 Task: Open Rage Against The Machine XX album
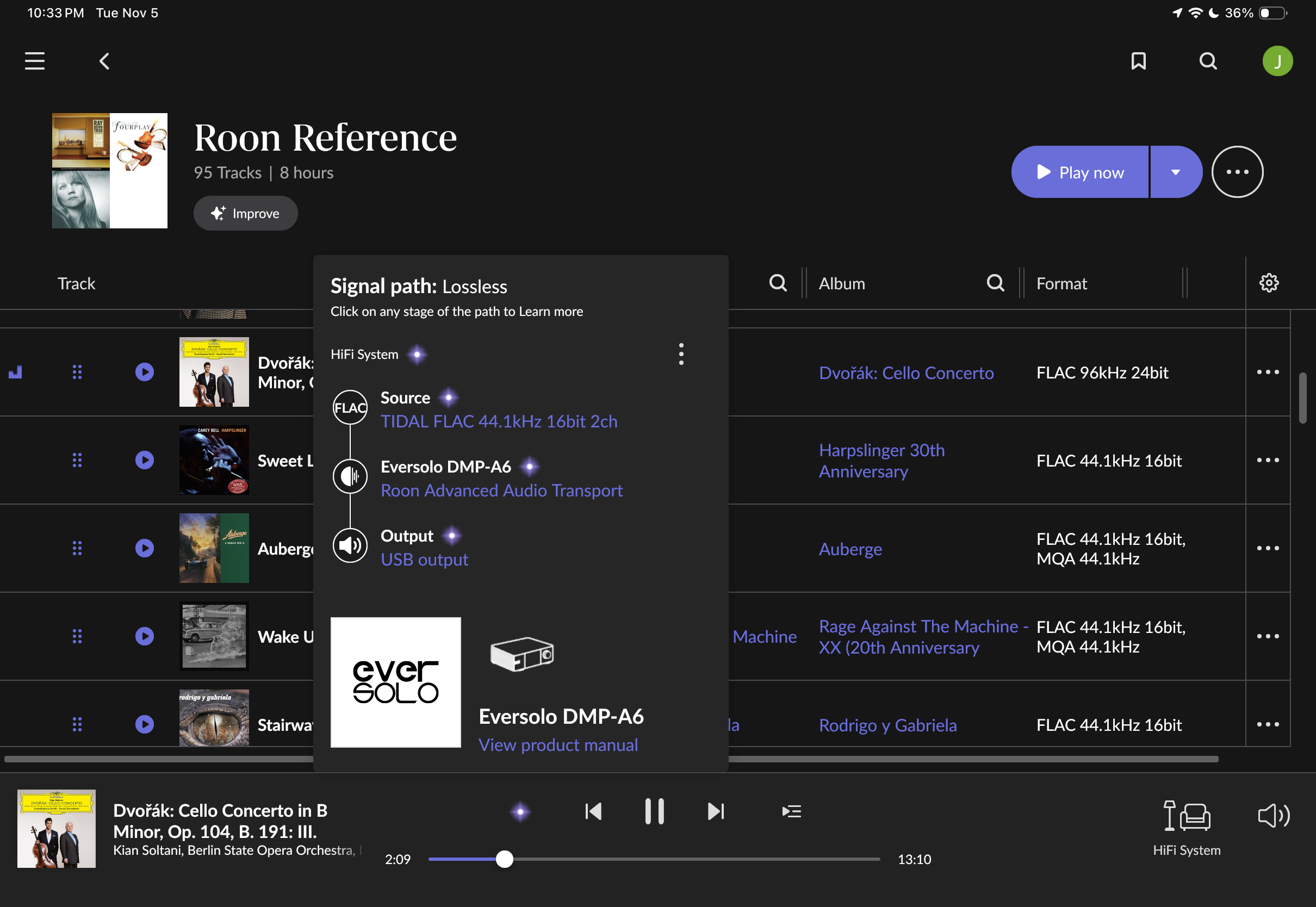point(923,637)
